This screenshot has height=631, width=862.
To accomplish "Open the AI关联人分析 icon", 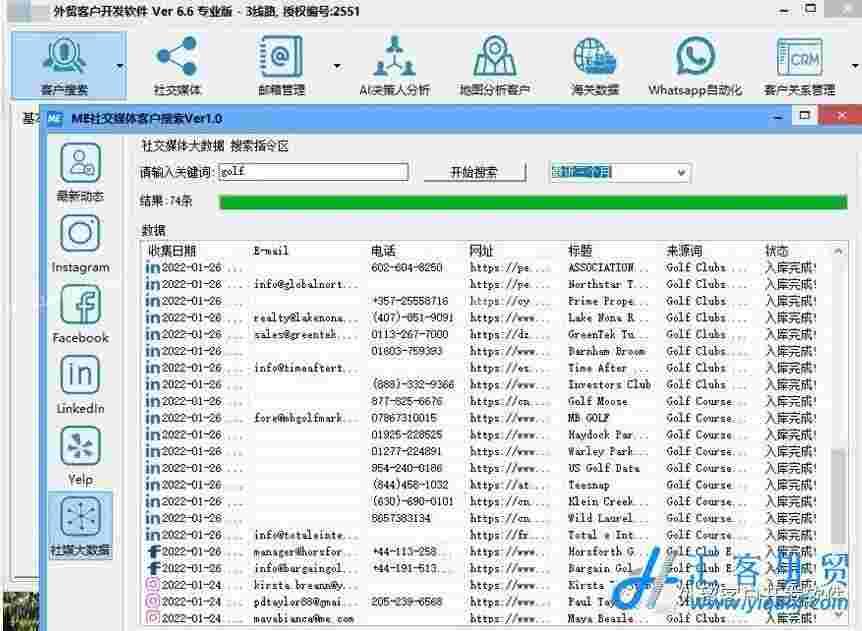I will 394,65.
